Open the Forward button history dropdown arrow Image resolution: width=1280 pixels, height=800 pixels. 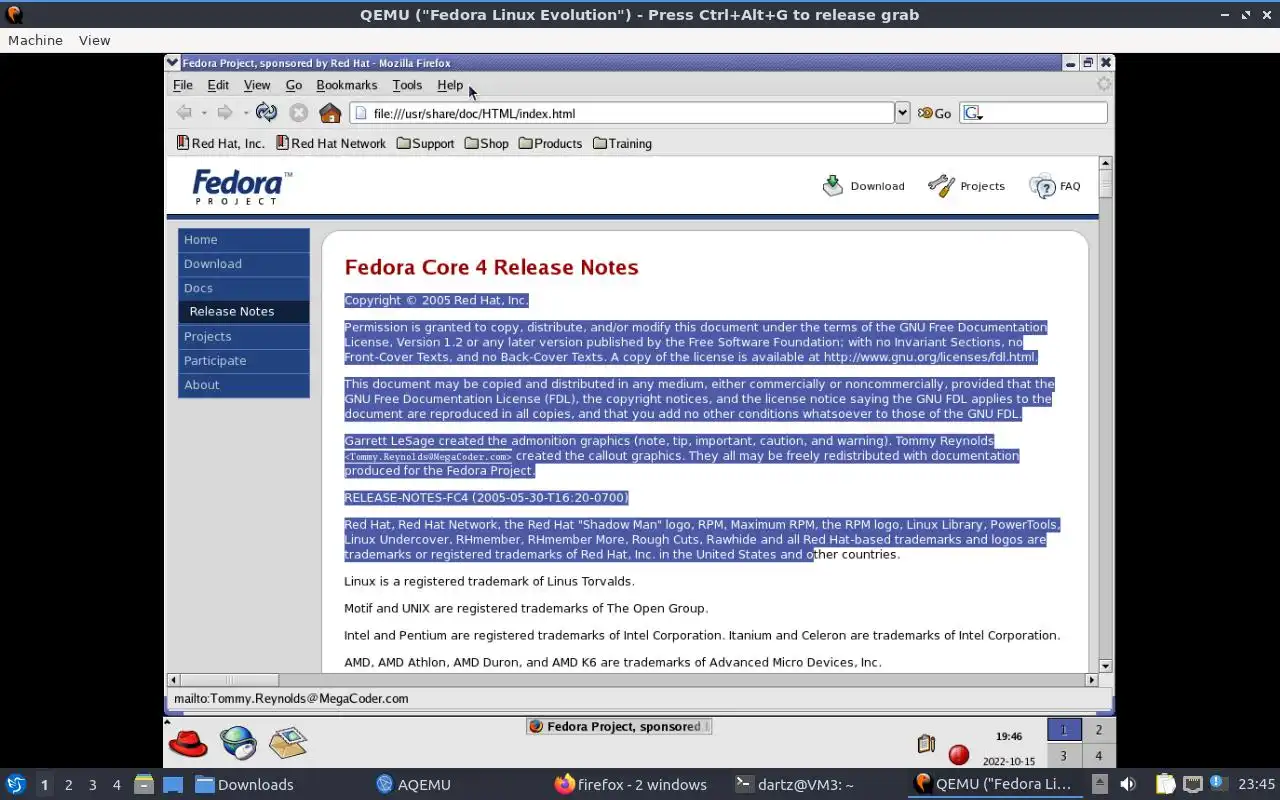click(245, 113)
